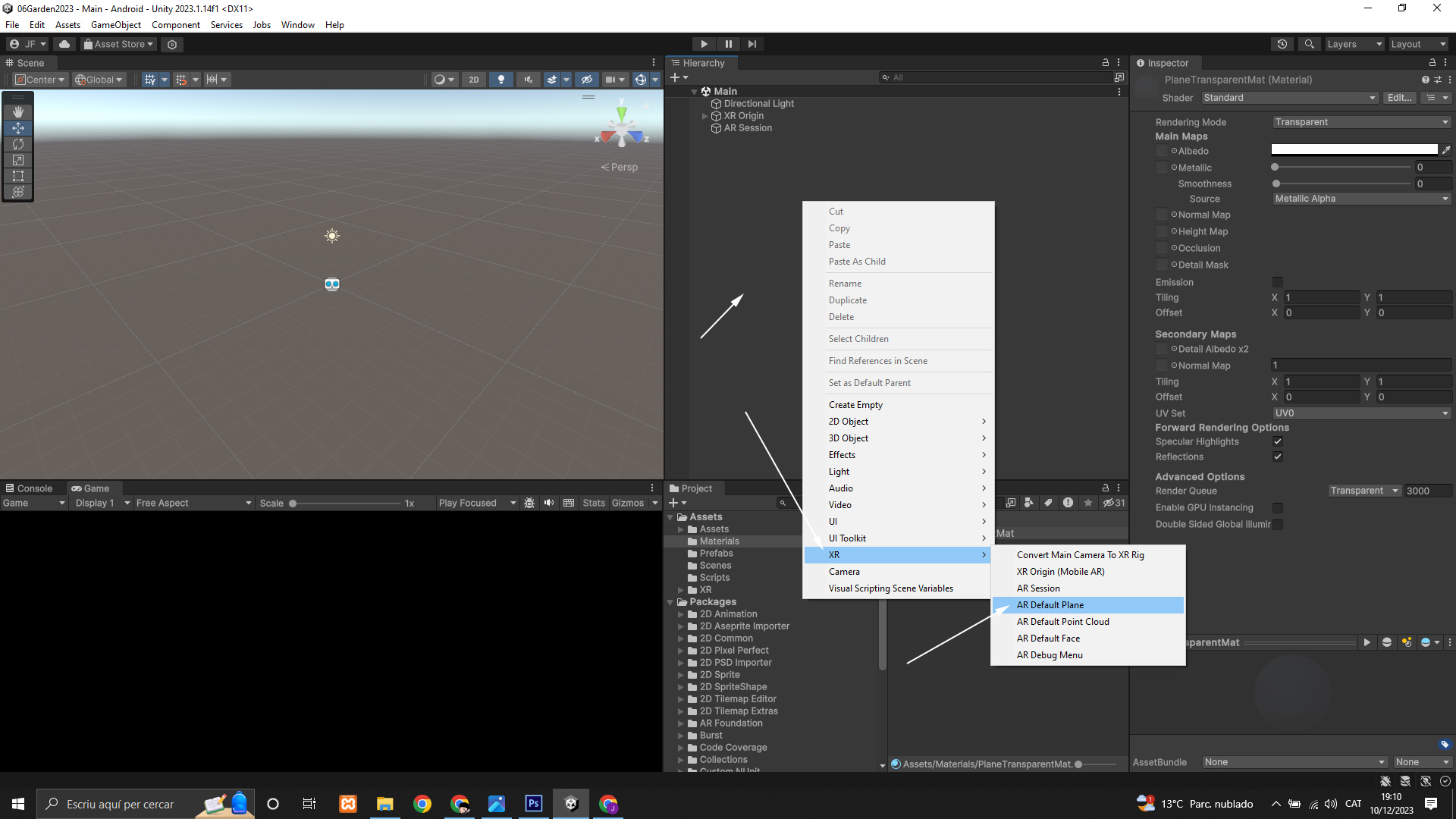Enable GPU Instancing checkbox
The width and height of the screenshot is (1456, 819).
click(1278, 507)
